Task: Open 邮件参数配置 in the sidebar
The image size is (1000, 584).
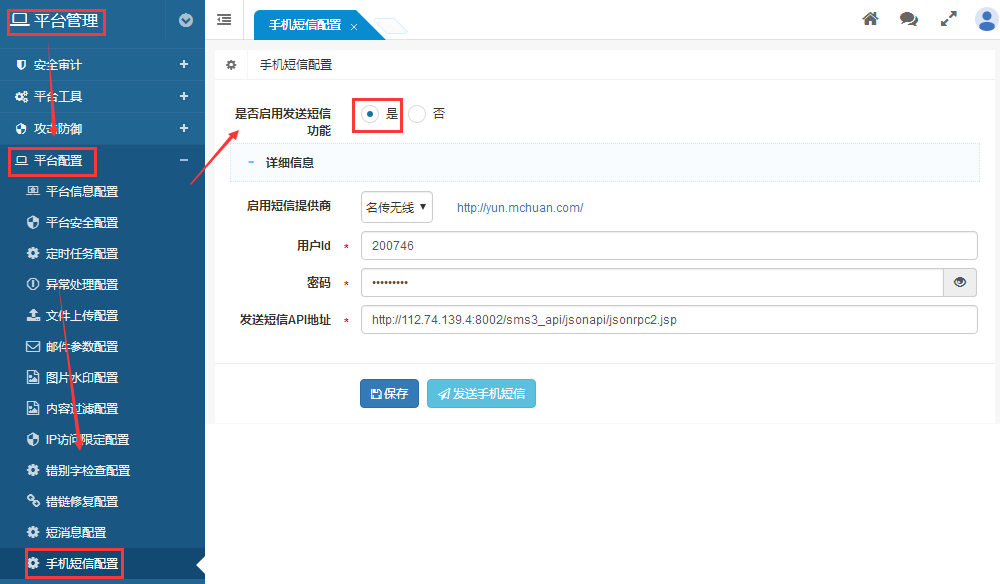Action: point(81,347)
